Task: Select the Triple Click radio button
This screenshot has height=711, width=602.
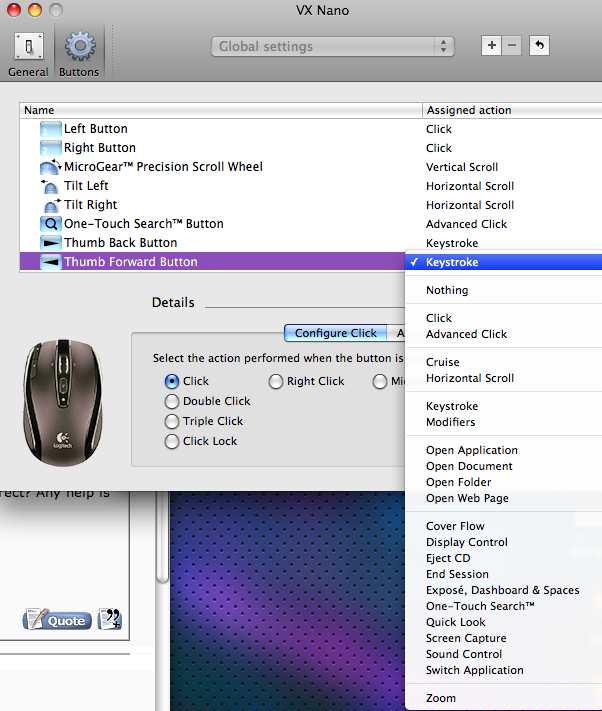Action: pyautogui.click(x=172, y=421)
